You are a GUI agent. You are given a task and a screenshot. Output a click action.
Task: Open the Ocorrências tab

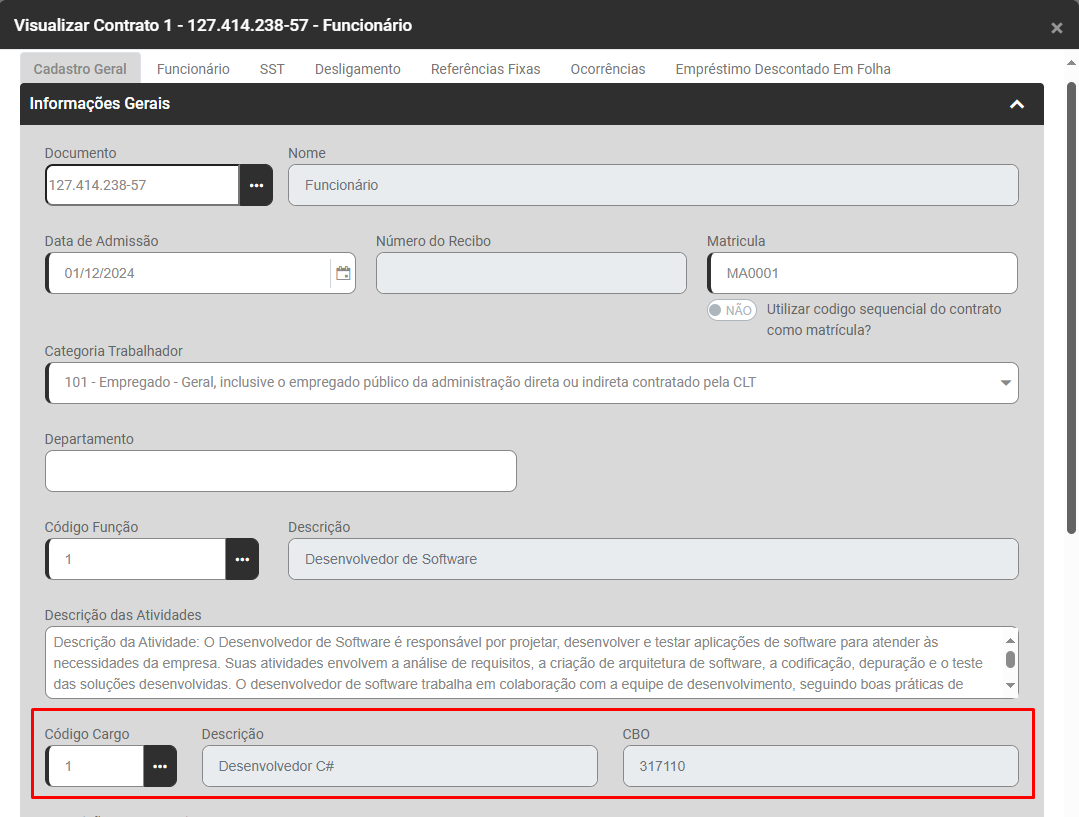607,69
